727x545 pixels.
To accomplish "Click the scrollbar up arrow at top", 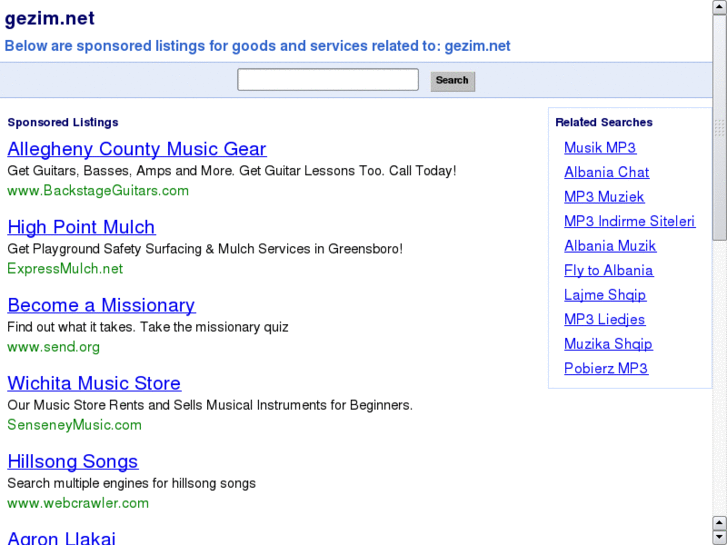I will point(720,7).
